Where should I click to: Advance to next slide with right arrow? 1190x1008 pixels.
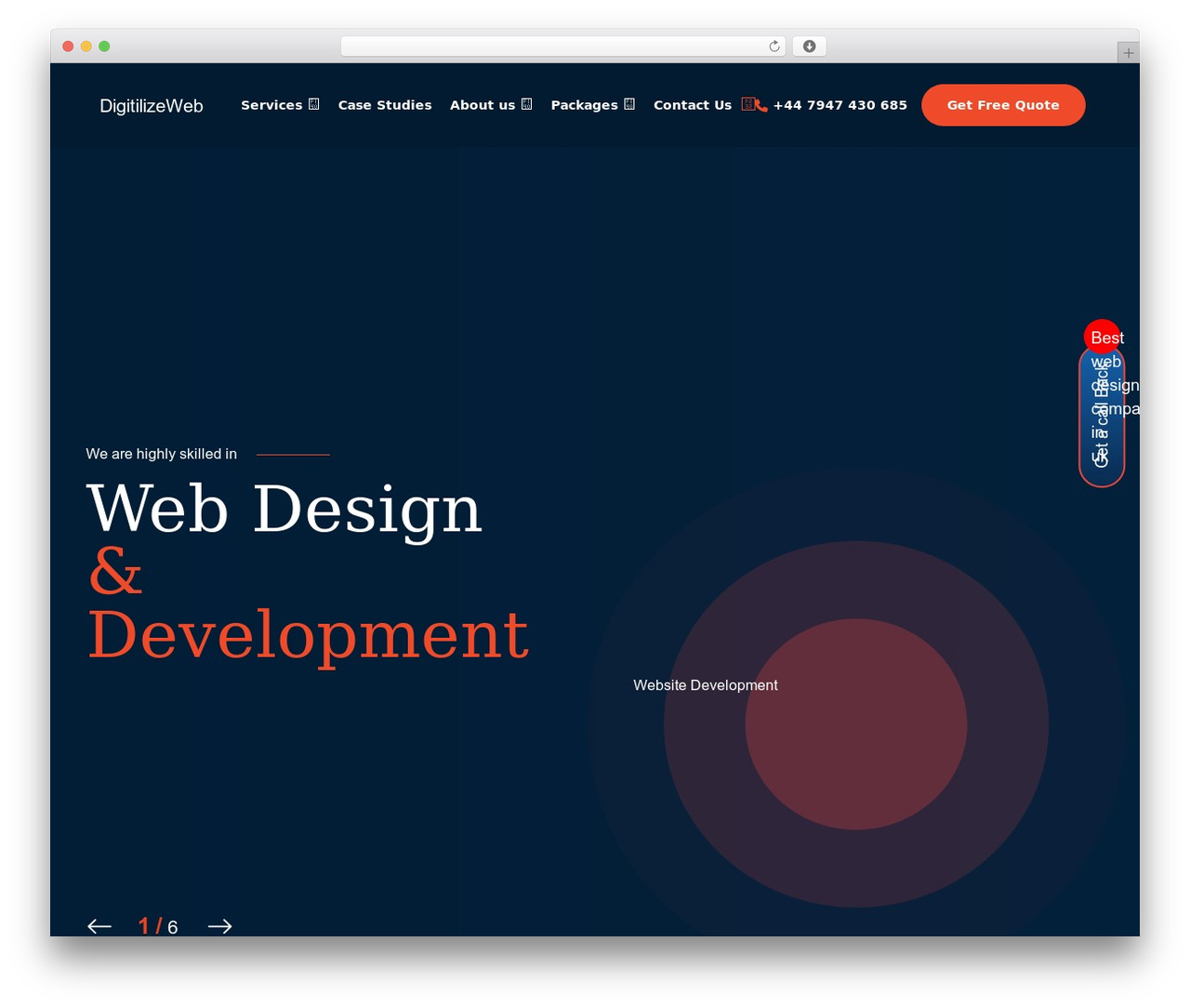[x=219, y=926]
